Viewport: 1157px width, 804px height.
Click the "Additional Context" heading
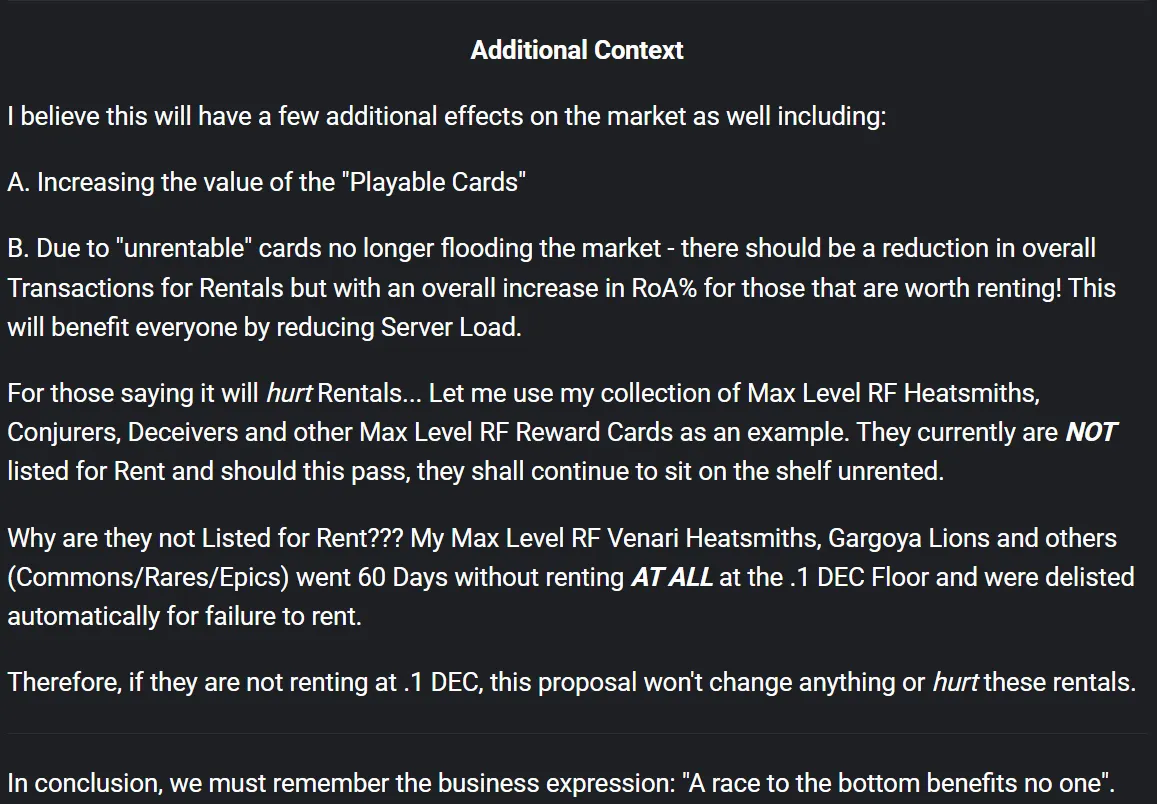[577, 50]
